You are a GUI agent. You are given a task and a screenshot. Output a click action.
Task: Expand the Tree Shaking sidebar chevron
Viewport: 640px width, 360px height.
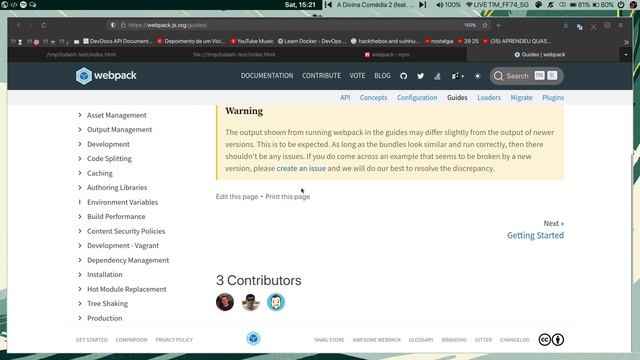pyautogui.click(x=80, y=303)
